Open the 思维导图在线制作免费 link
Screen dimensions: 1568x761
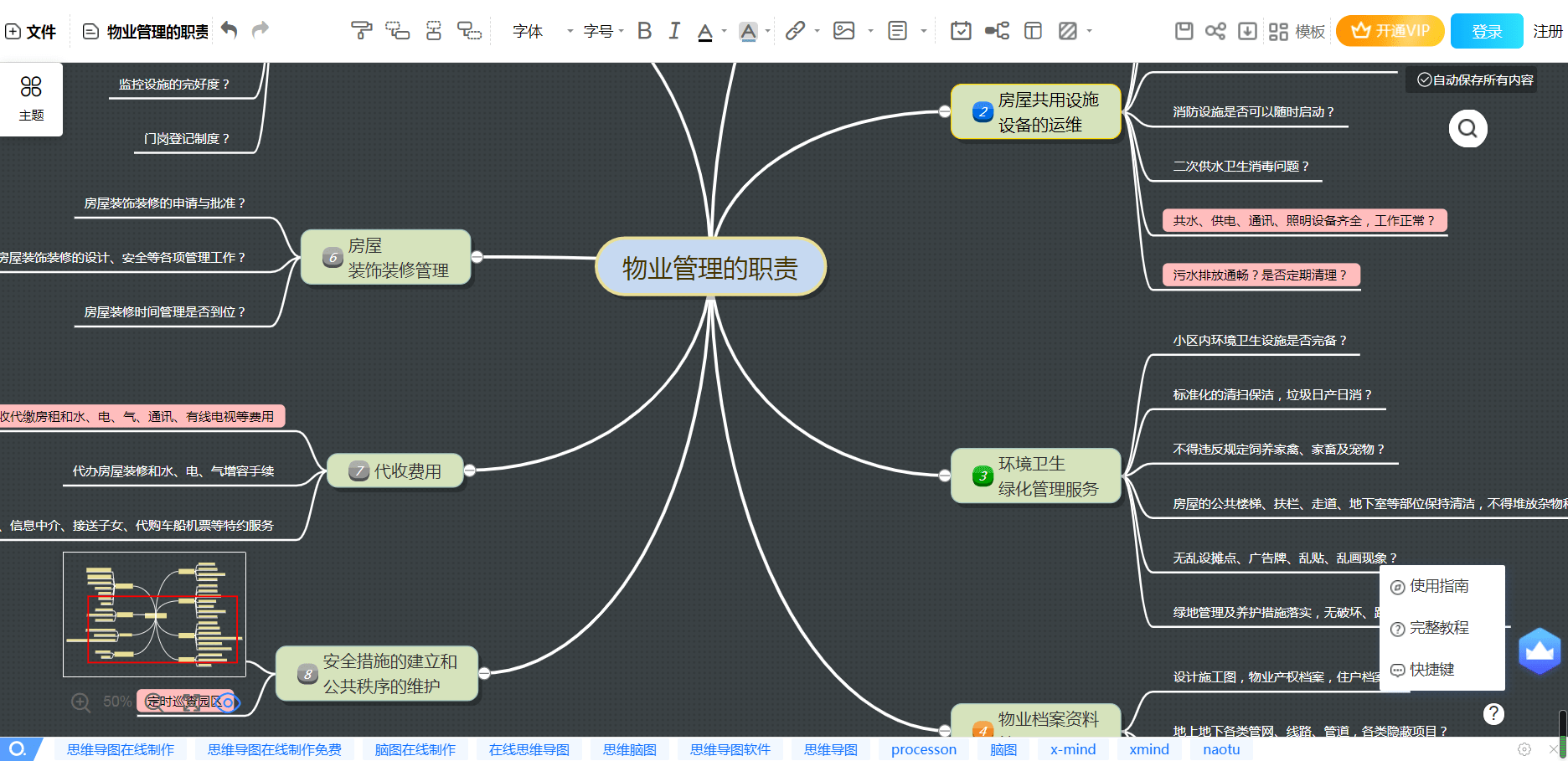[x=275, y=749]
